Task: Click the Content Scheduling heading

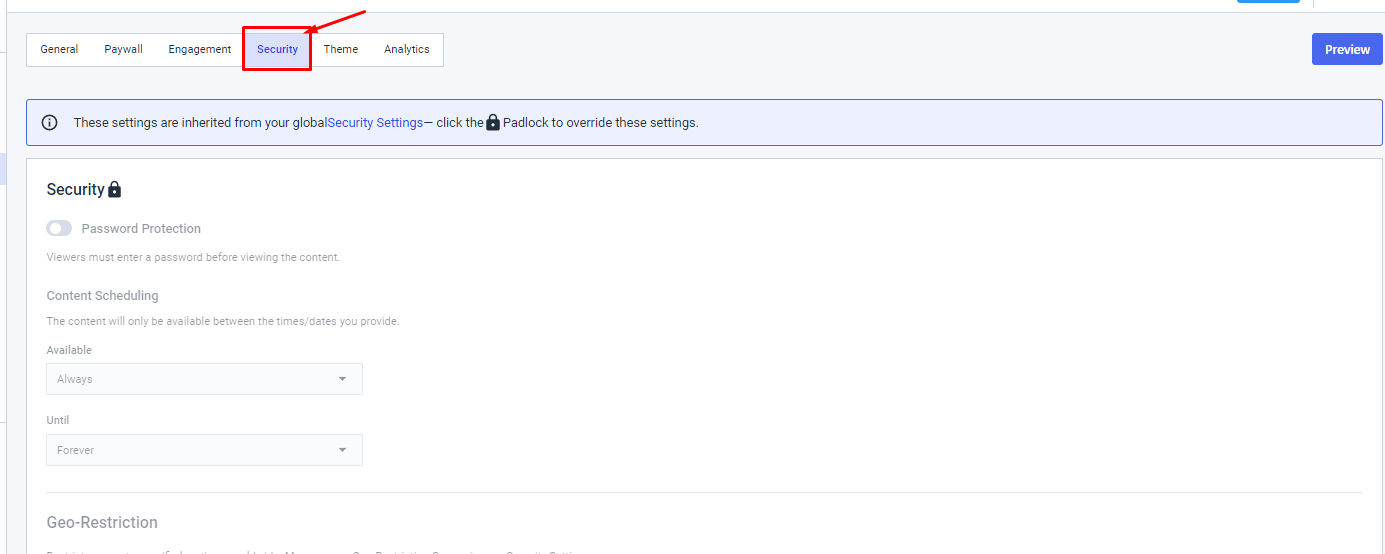Action: click(x=102, y=295)
